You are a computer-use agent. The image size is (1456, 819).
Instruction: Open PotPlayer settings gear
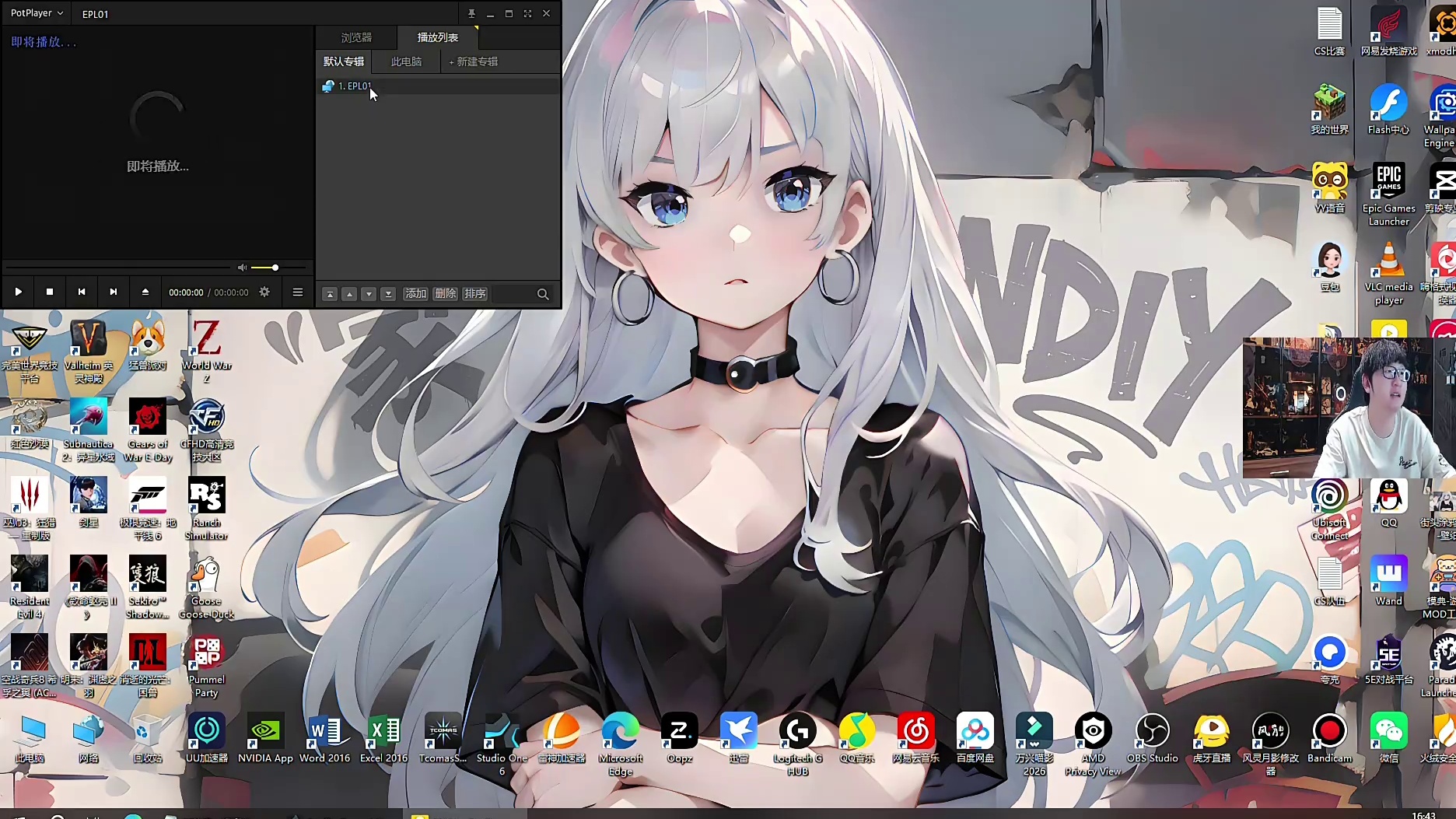point(264,292)
